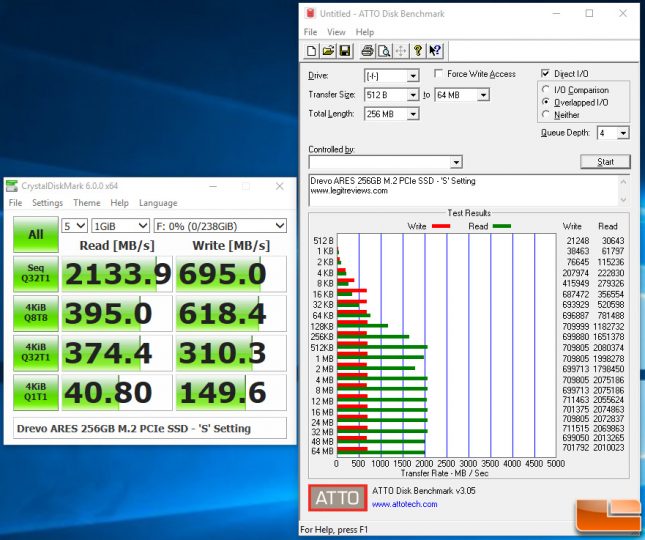Select the I/O Comparison radio button

coord(545,90)
